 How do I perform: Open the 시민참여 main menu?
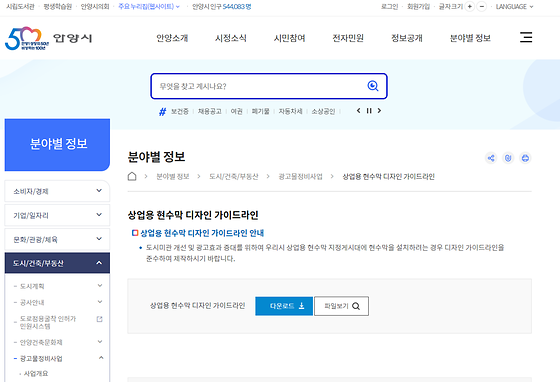click(289, 38)
